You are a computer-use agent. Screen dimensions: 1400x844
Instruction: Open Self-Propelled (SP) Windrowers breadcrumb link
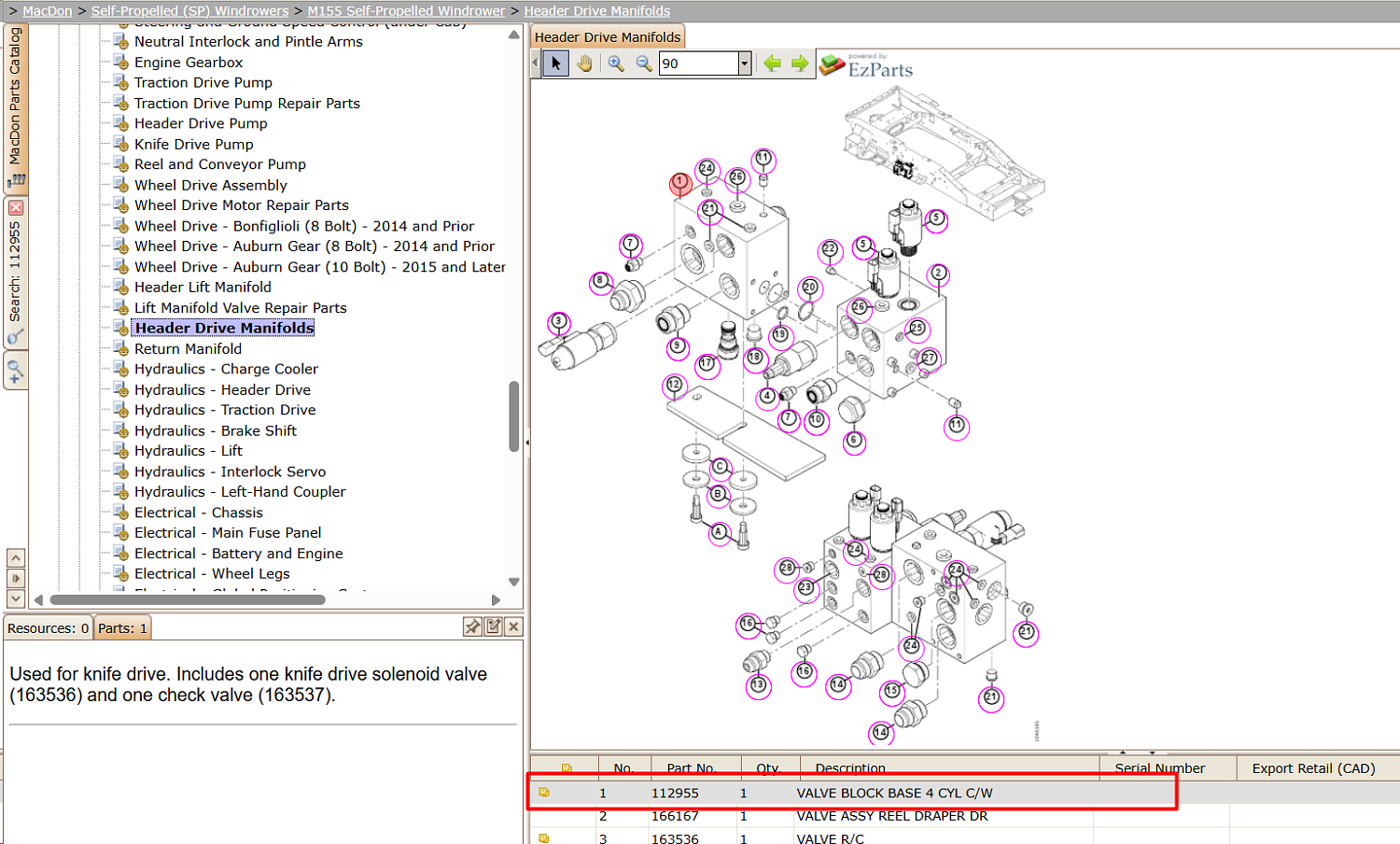tap(189, 11)
